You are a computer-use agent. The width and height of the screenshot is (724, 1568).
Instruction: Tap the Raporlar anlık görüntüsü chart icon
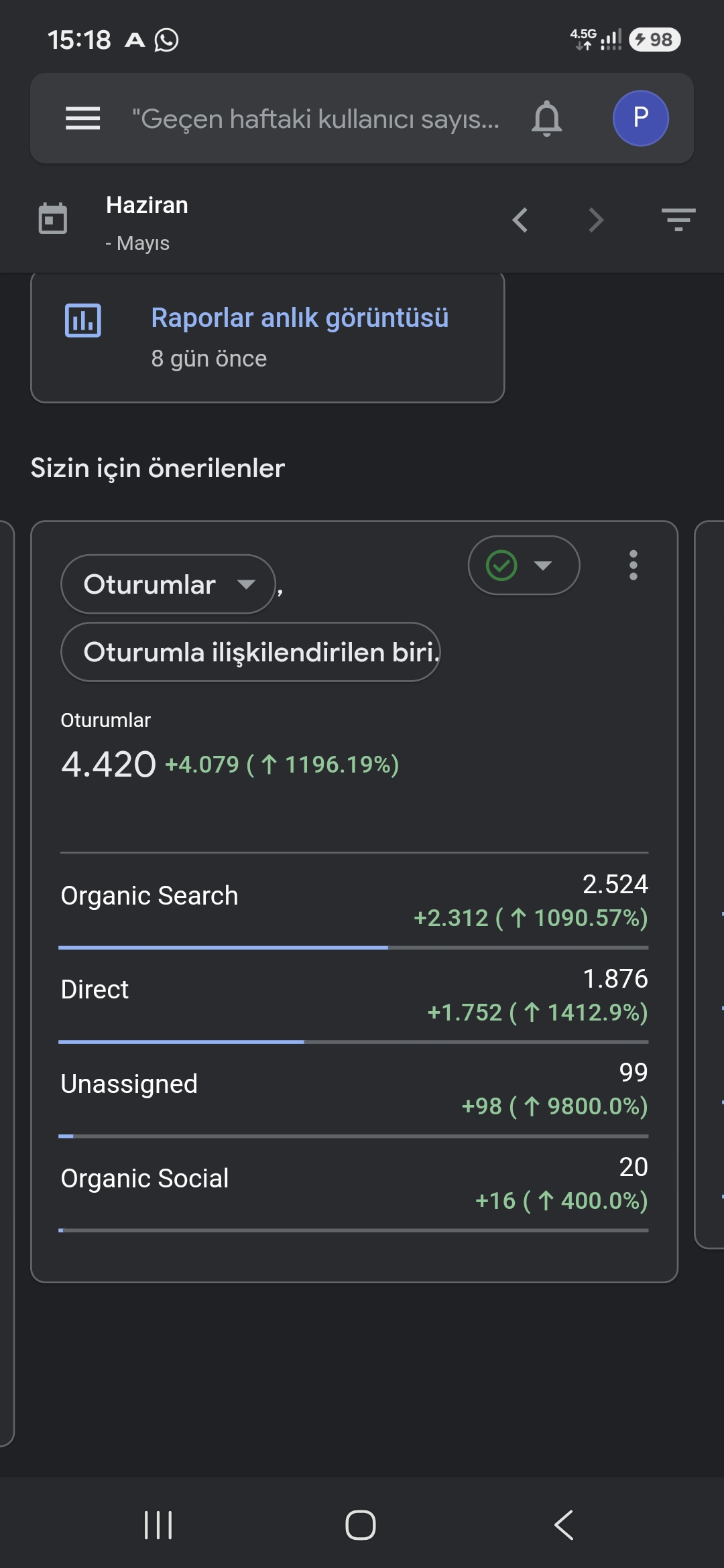point(83,320)
